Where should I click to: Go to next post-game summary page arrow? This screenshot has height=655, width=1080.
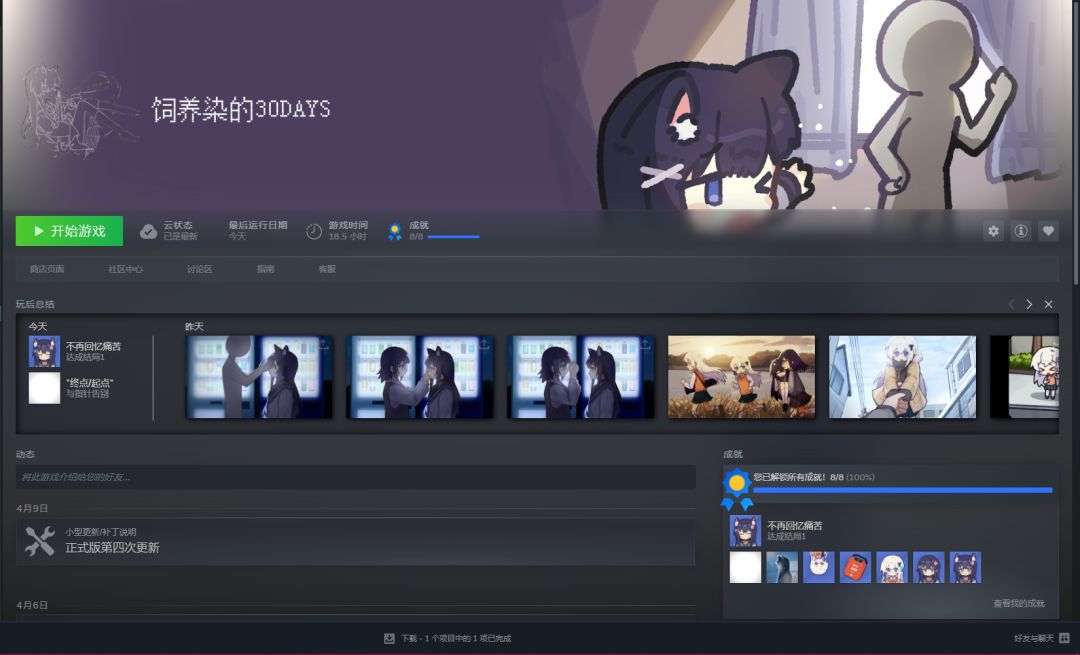1029,304
